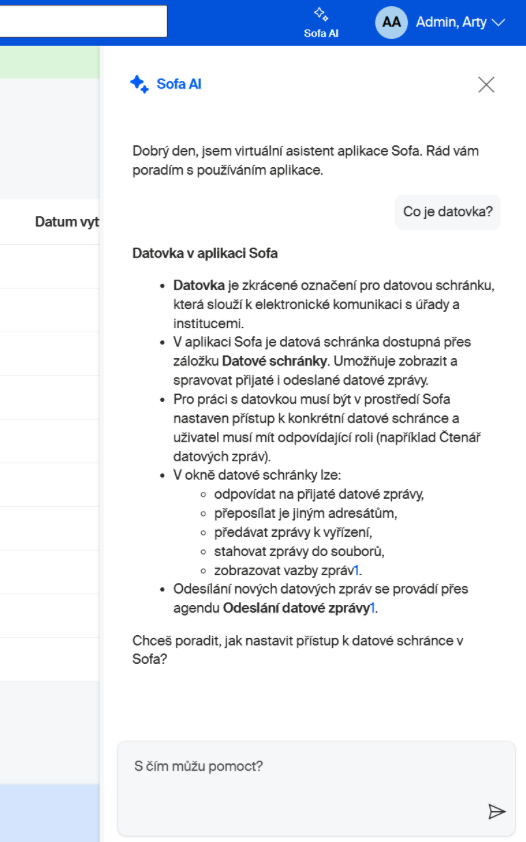Click the bold 'Odeslání datové zprávy' text
The image size is (526, 842).
(296, 608)
